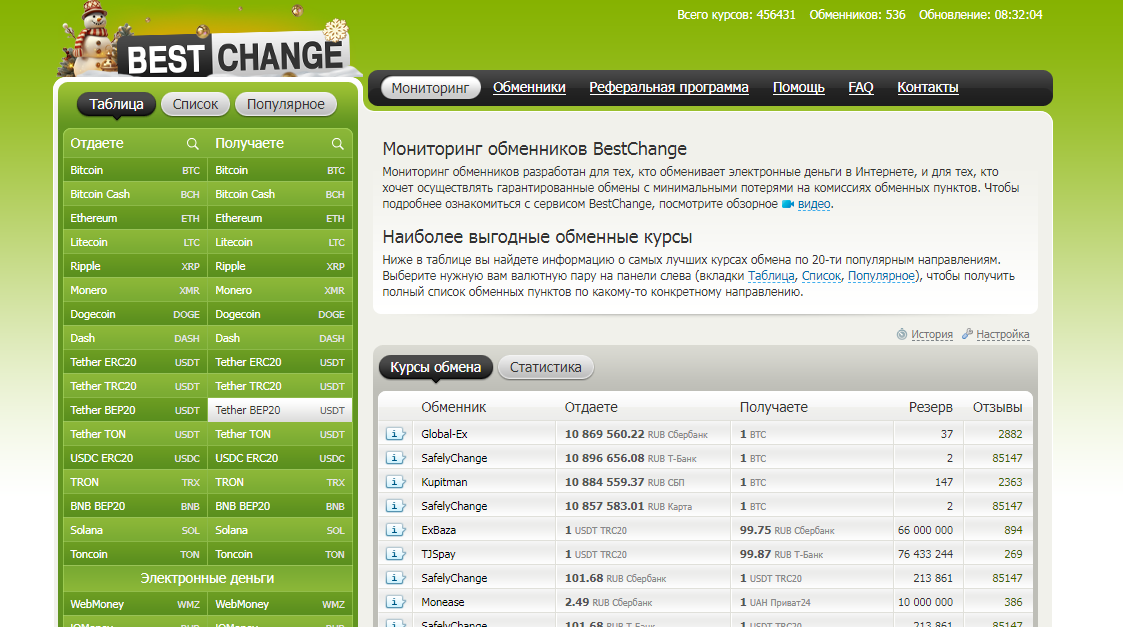Click the История clock icon
1123x627 pixels.
coord(902,334)
